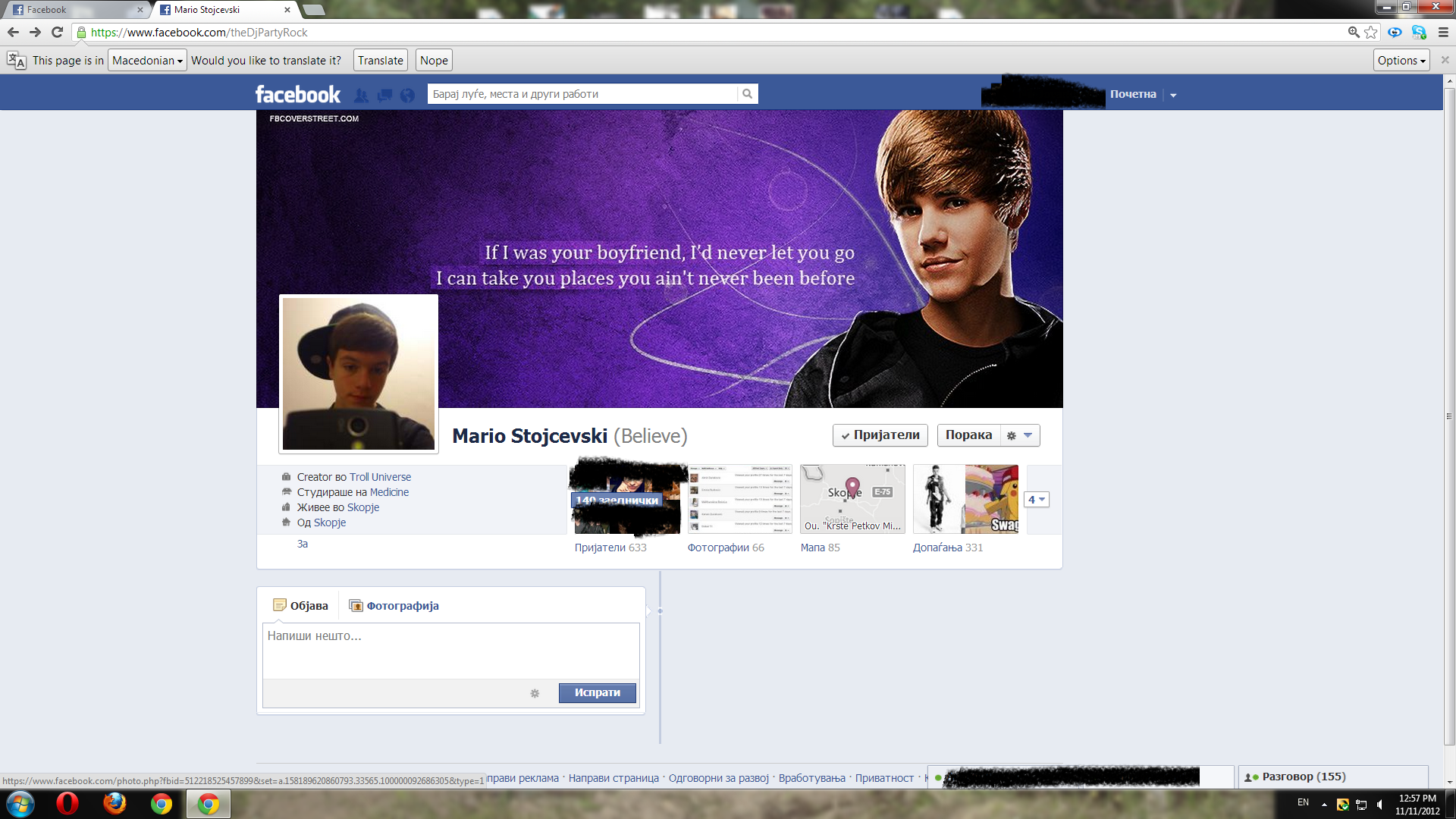Viewport: 1456px width, 819px height.
Task: Expand the dropdown arrow beside Порака gear
Action: click(1028, 435)
